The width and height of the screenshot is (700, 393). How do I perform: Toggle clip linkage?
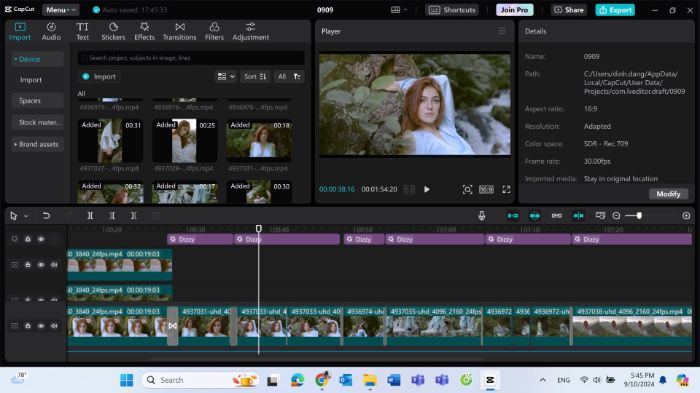(x=556, y=216)
